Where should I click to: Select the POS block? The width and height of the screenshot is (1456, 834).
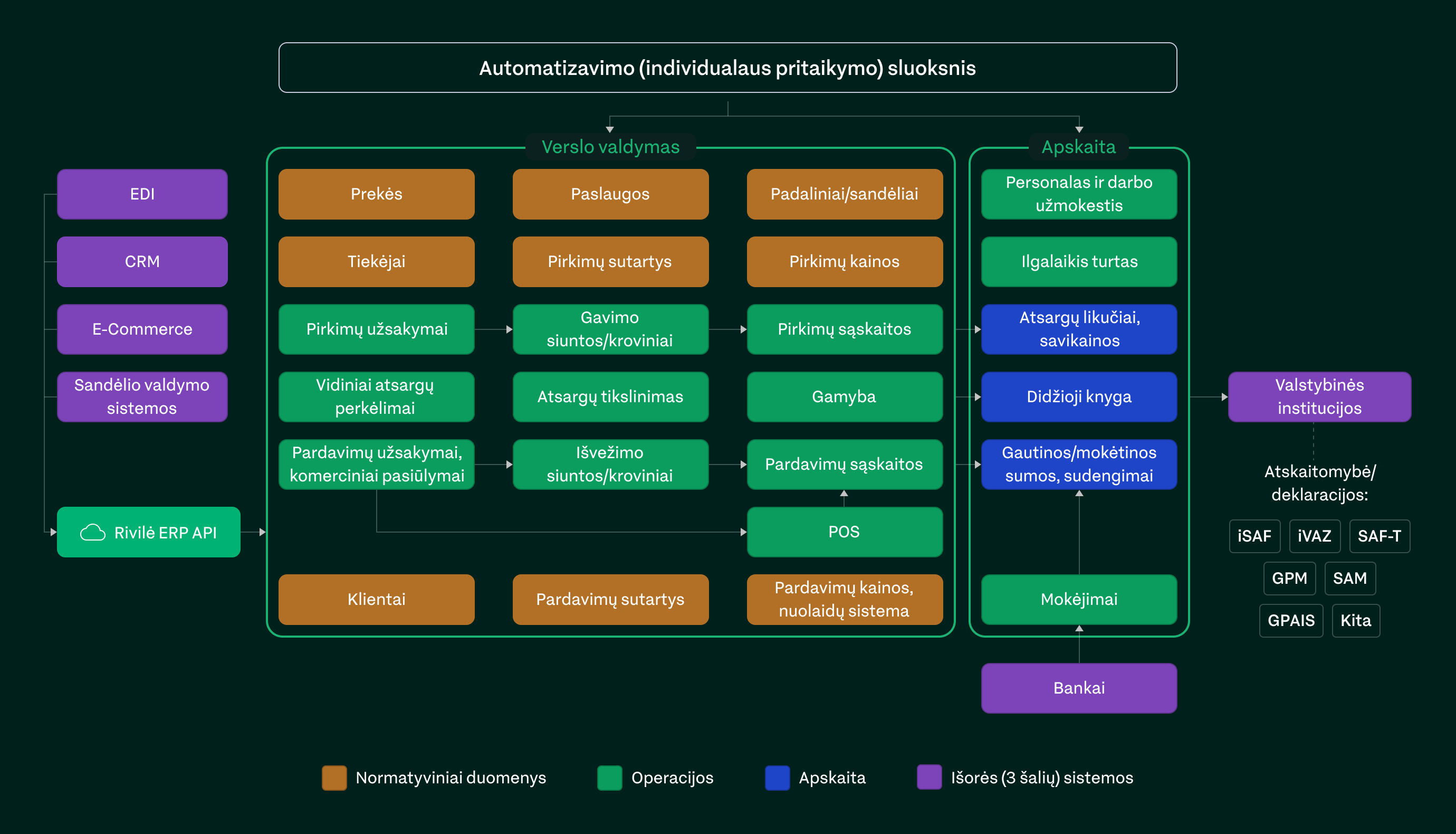click(x=844, y=532)
